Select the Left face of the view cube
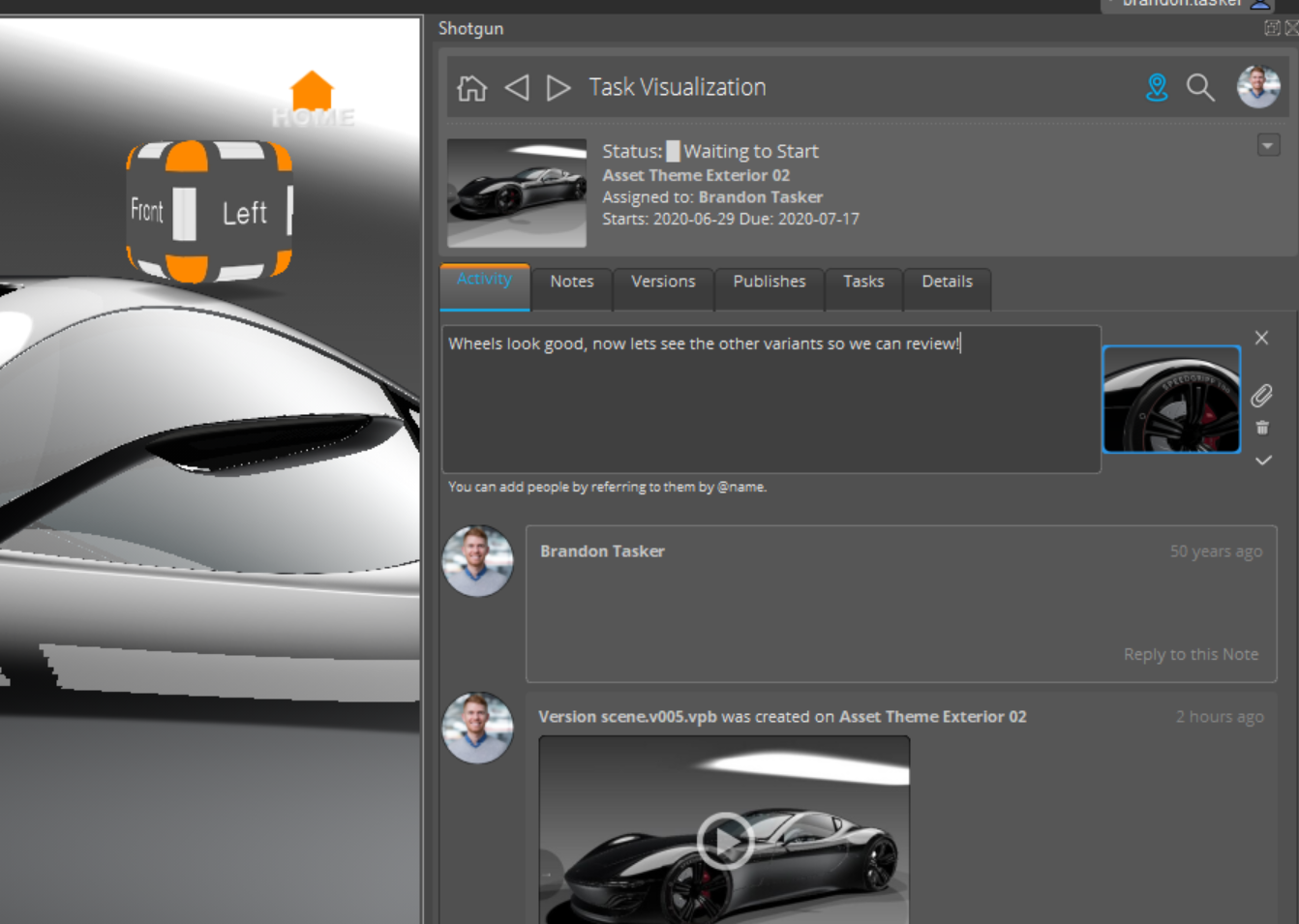 click(245, 211)
